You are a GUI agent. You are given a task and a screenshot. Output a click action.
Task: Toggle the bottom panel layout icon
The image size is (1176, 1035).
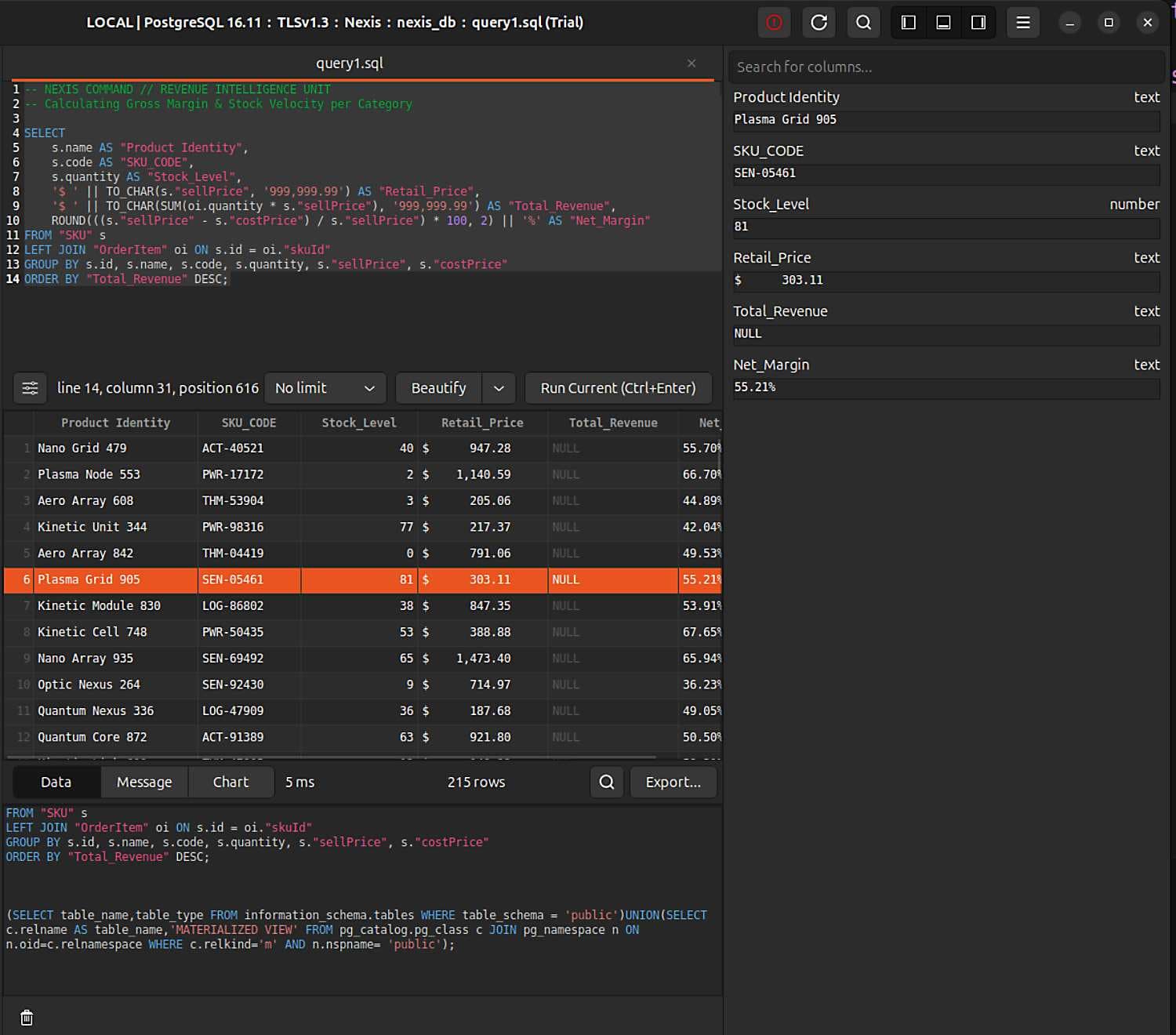click(944, 23)
